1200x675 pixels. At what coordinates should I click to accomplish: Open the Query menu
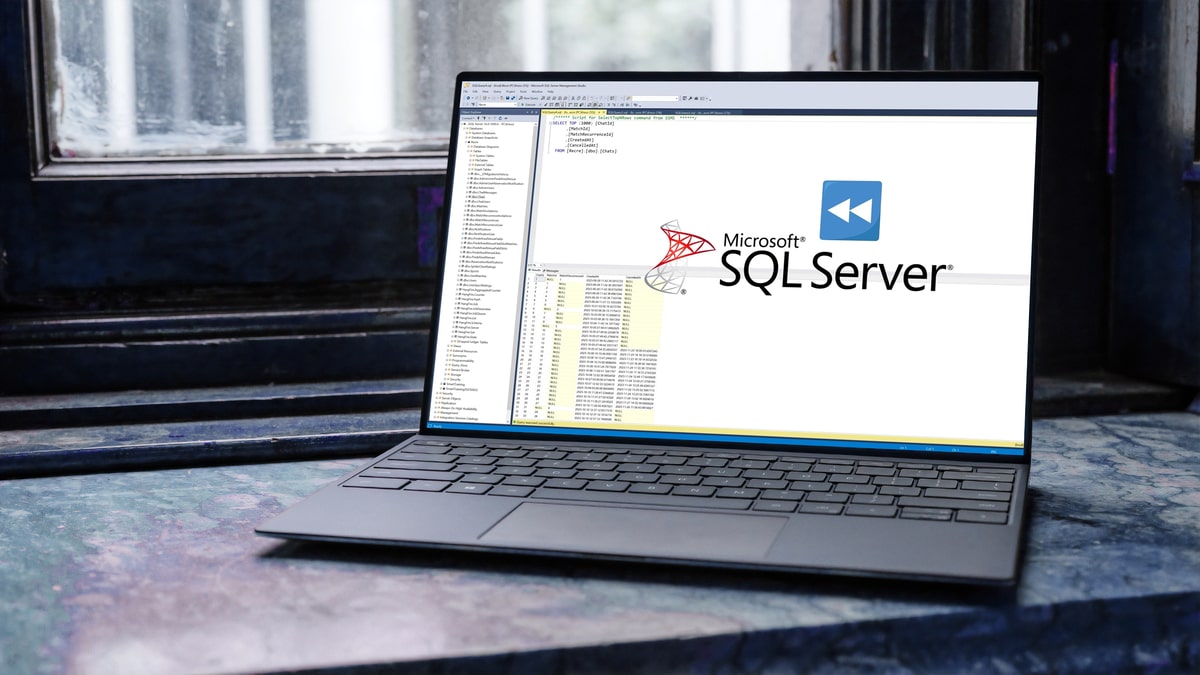(497, 92)
